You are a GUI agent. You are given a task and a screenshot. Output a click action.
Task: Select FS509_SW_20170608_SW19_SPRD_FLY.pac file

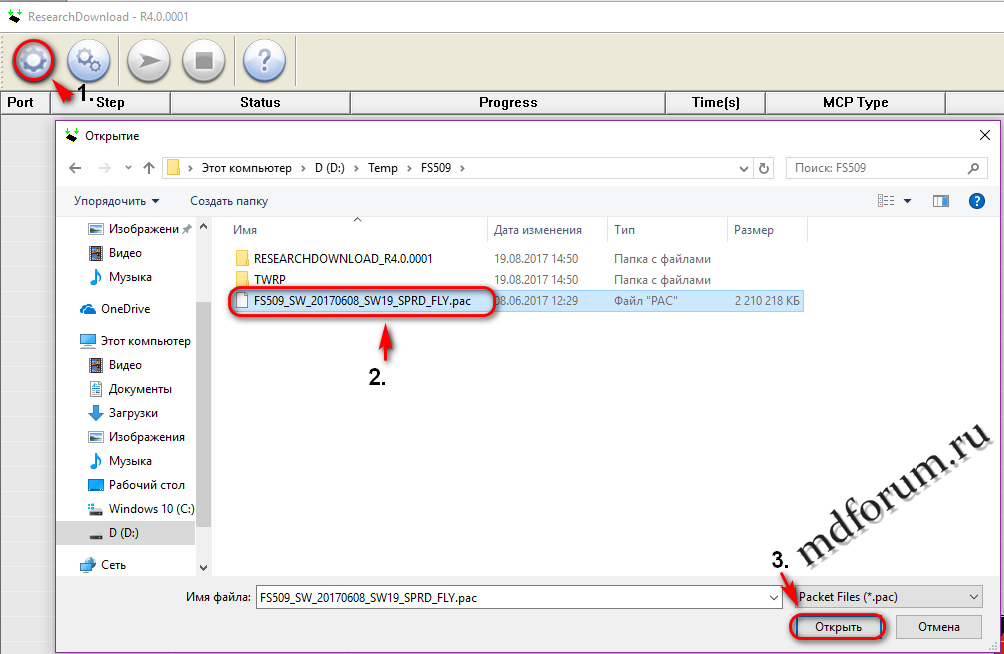pos(362,301)
